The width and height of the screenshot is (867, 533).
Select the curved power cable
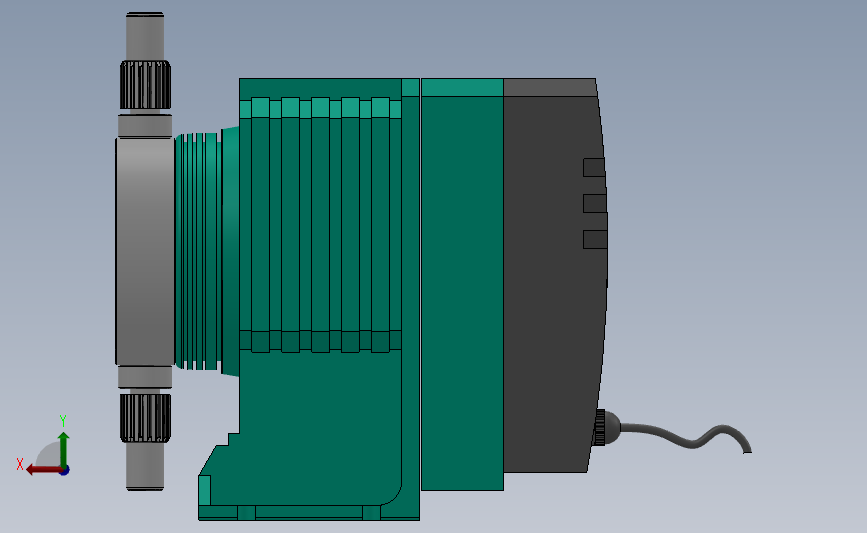click(x=686, y=437)
